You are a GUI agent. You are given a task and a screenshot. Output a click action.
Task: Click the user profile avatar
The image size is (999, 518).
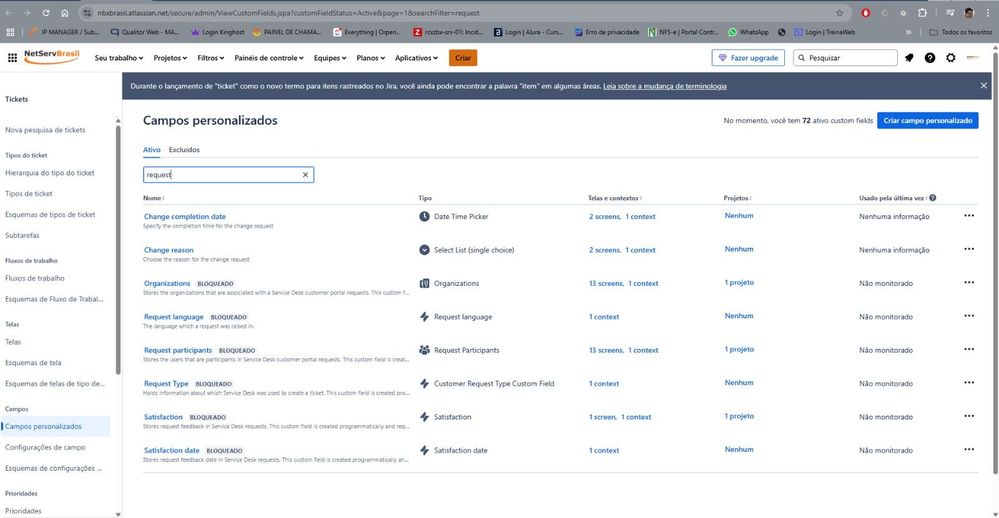[x=972, y=58]
